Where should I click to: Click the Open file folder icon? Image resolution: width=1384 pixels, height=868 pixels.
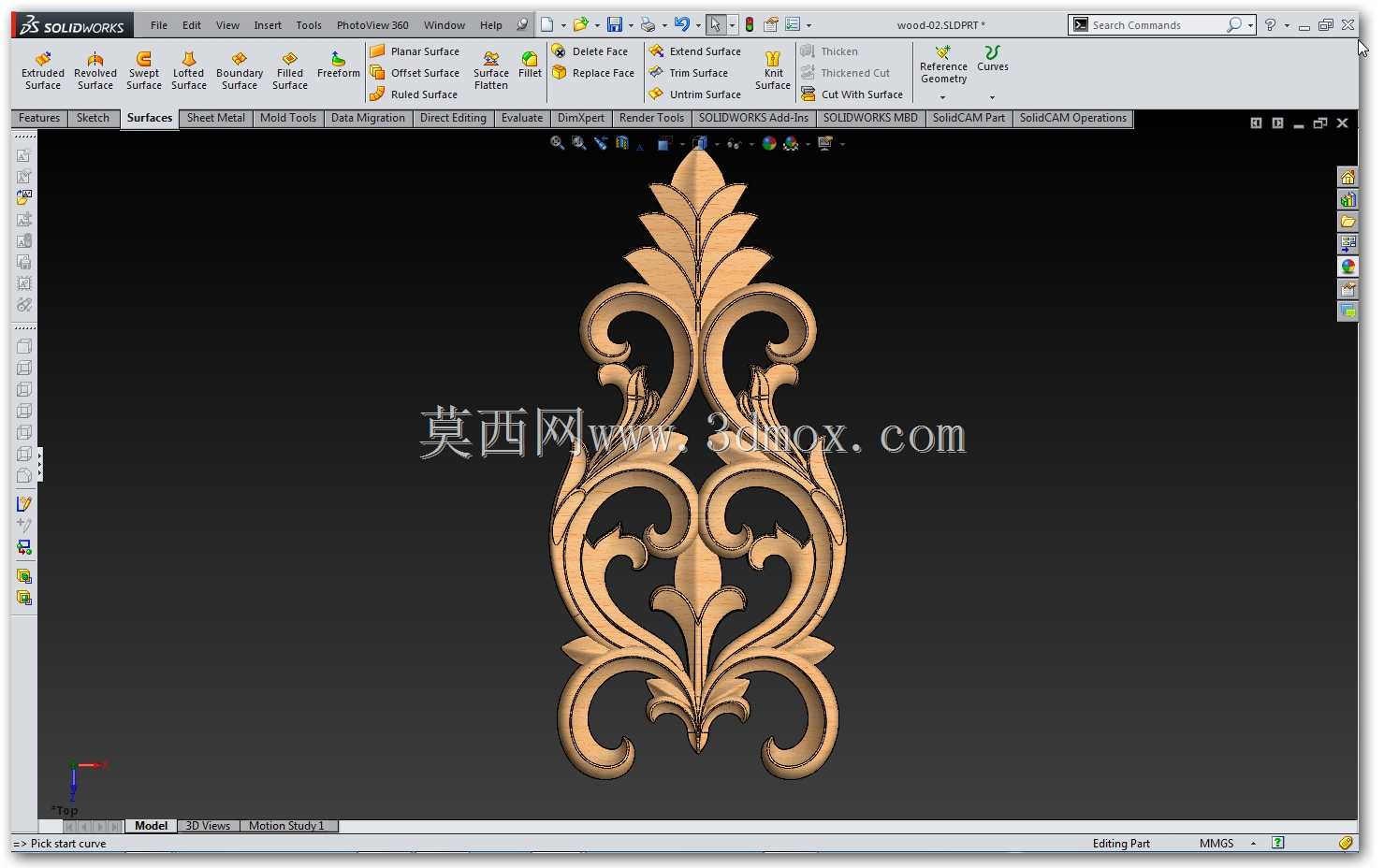(x=581, y=25)
